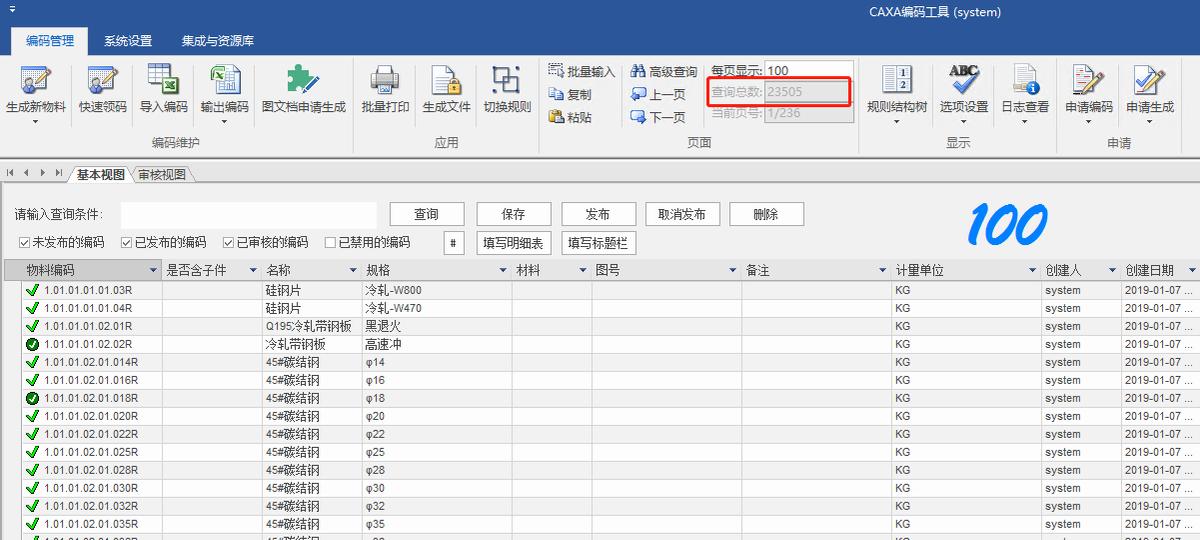
Task: Go to 上一页 previous page
Action: point(658,95)
